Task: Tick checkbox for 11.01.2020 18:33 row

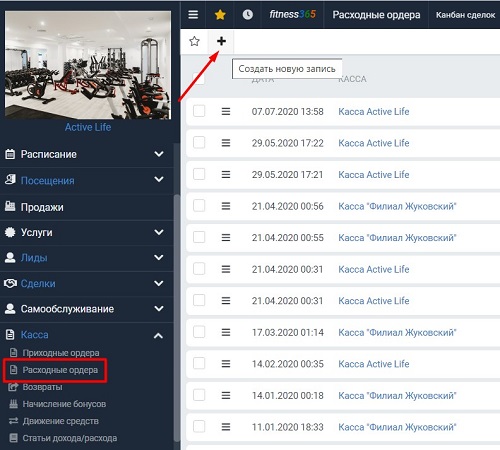Action: (x=199, y=427)
